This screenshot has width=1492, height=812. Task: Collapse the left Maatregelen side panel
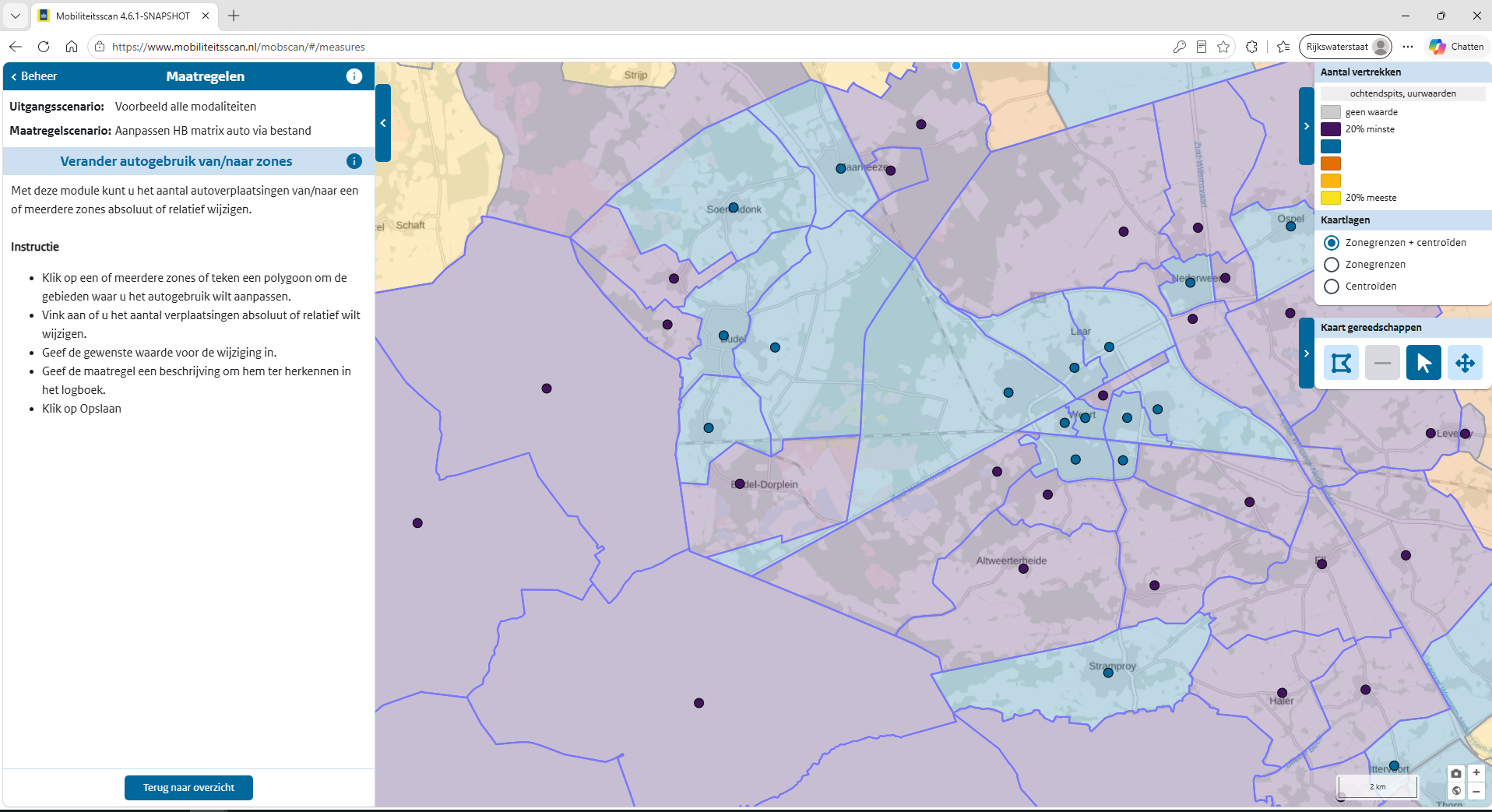(x=382, y=123)
